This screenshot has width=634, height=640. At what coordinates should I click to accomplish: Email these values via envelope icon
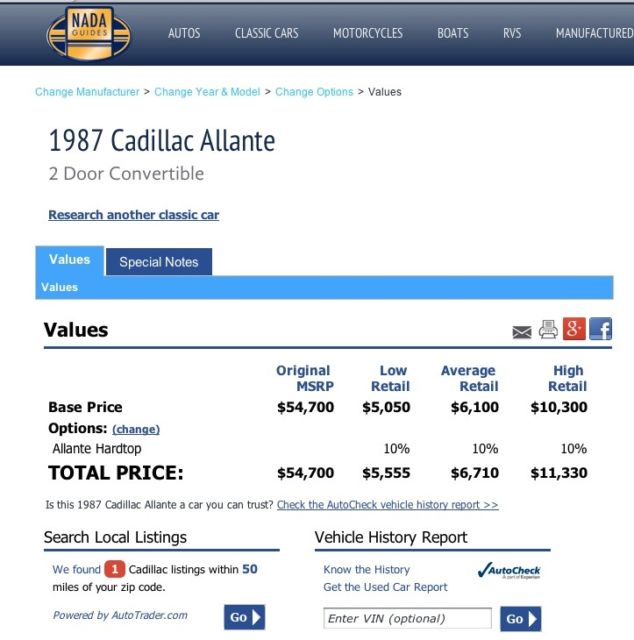[522, 332]
